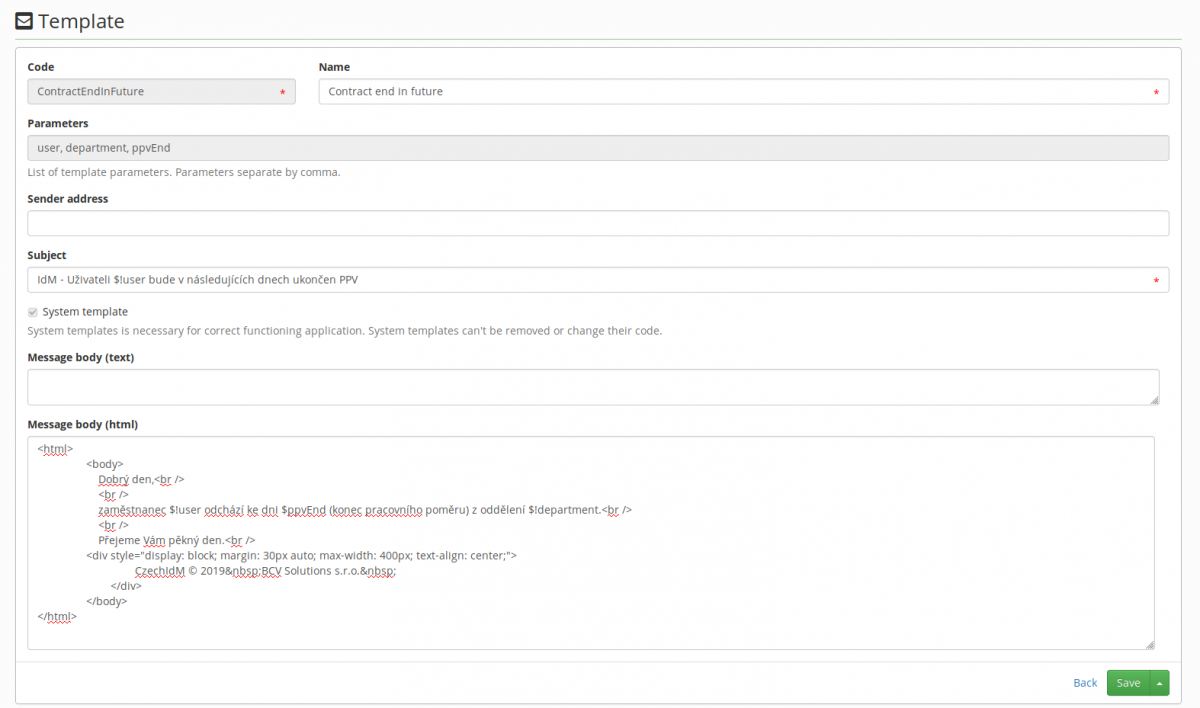1200x708 pixels.
Task: Click the red asterisk in the Code field
Action: pos(282,93)
